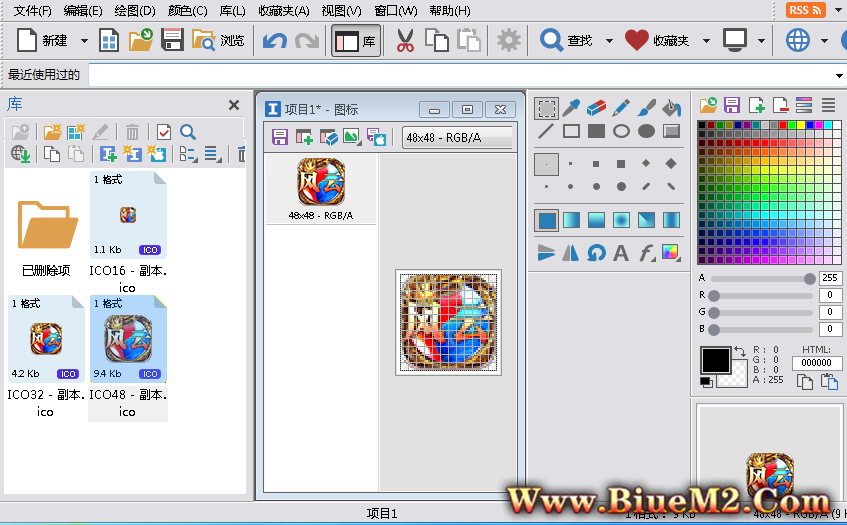The width and height of the screenshot is (847, 525).
Task: Expand the 收藏夹 favorites dropdown arrow
Action: point(706,41)
